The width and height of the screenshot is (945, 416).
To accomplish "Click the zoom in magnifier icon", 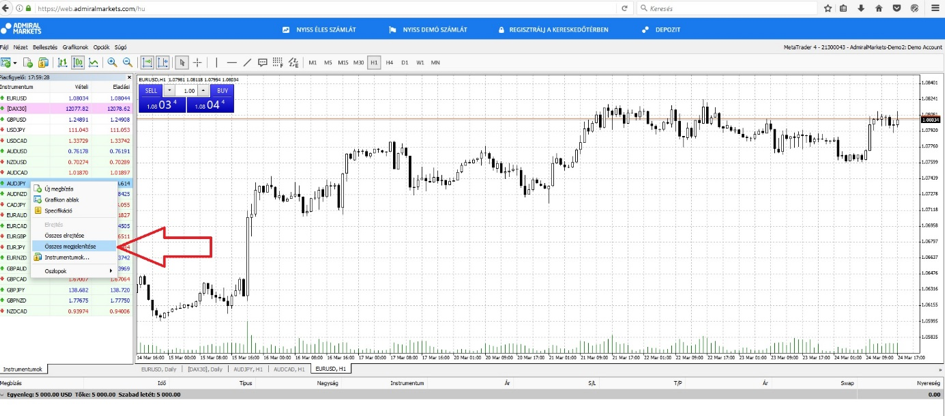I will (112, 63).
